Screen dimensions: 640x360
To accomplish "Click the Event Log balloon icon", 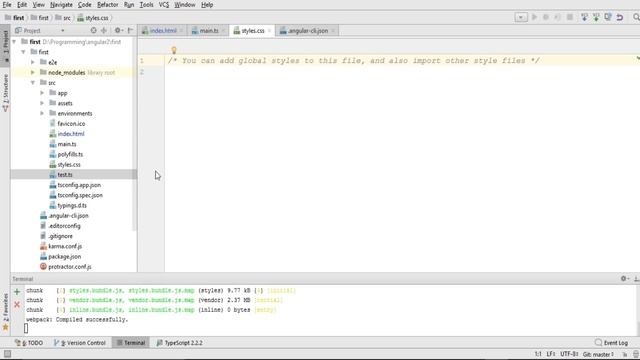I will [x=598, y=342].
